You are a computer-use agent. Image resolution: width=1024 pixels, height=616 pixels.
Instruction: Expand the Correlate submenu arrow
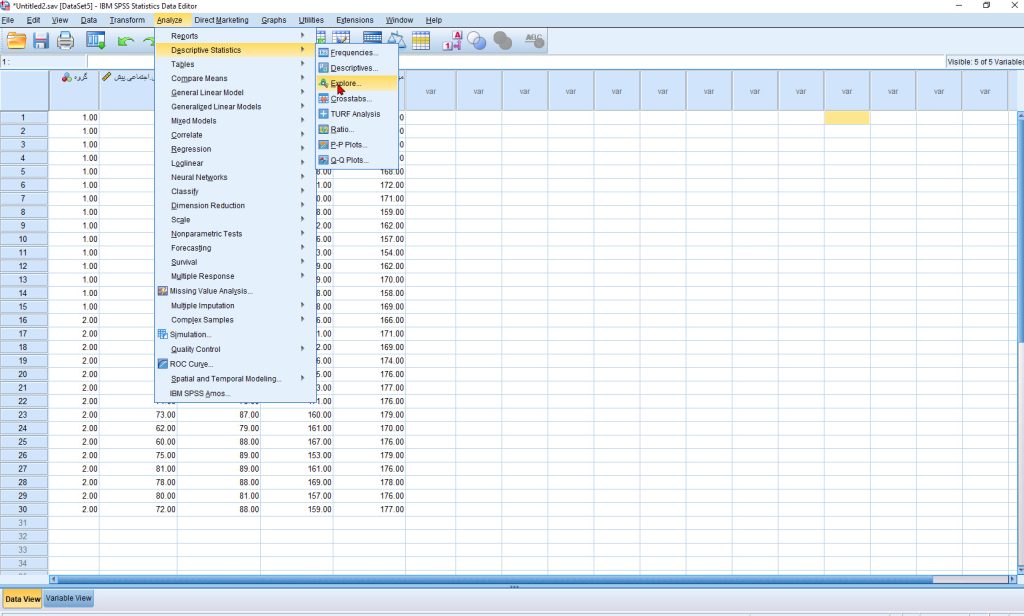click(302, 135)
